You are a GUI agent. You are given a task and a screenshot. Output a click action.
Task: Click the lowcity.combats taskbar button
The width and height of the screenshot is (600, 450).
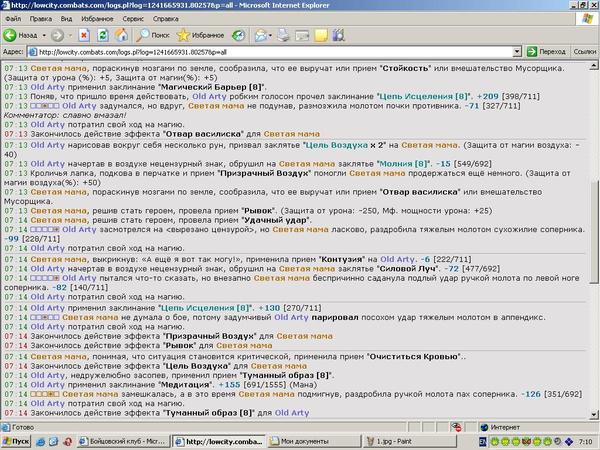click(x=218, y=442)
